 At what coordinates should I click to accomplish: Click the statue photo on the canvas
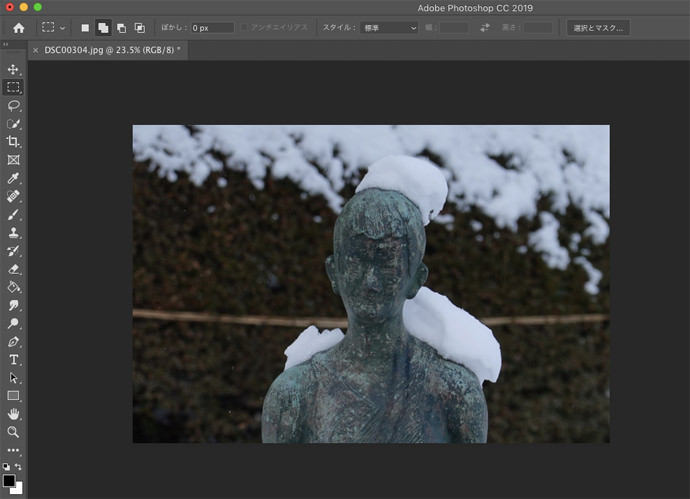[371, 284]
